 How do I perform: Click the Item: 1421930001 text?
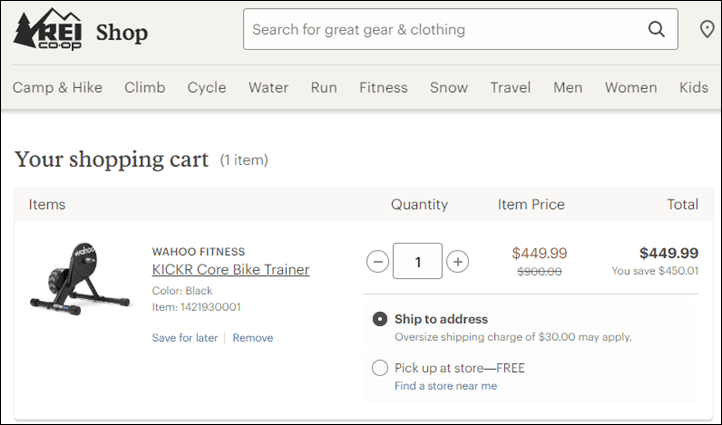click(x=197, y=307)
